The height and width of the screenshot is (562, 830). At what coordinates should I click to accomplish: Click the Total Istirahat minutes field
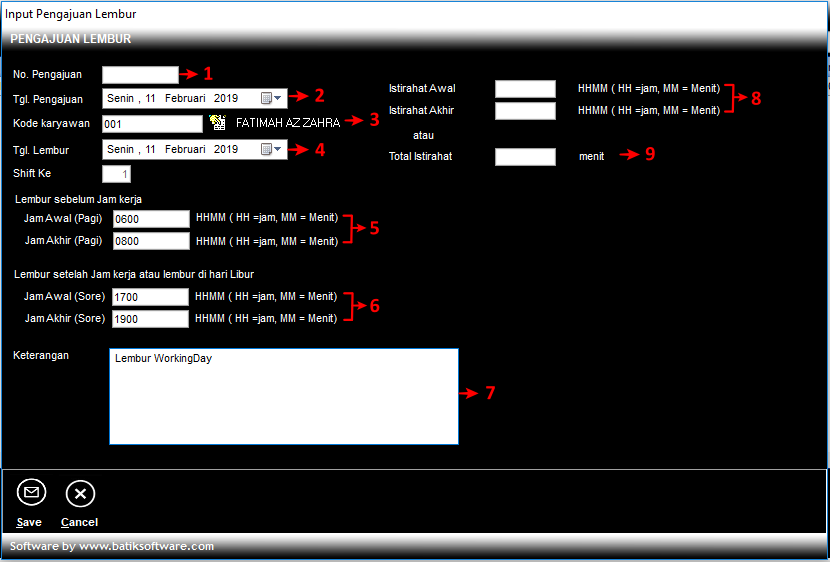[x=525, y=157]
